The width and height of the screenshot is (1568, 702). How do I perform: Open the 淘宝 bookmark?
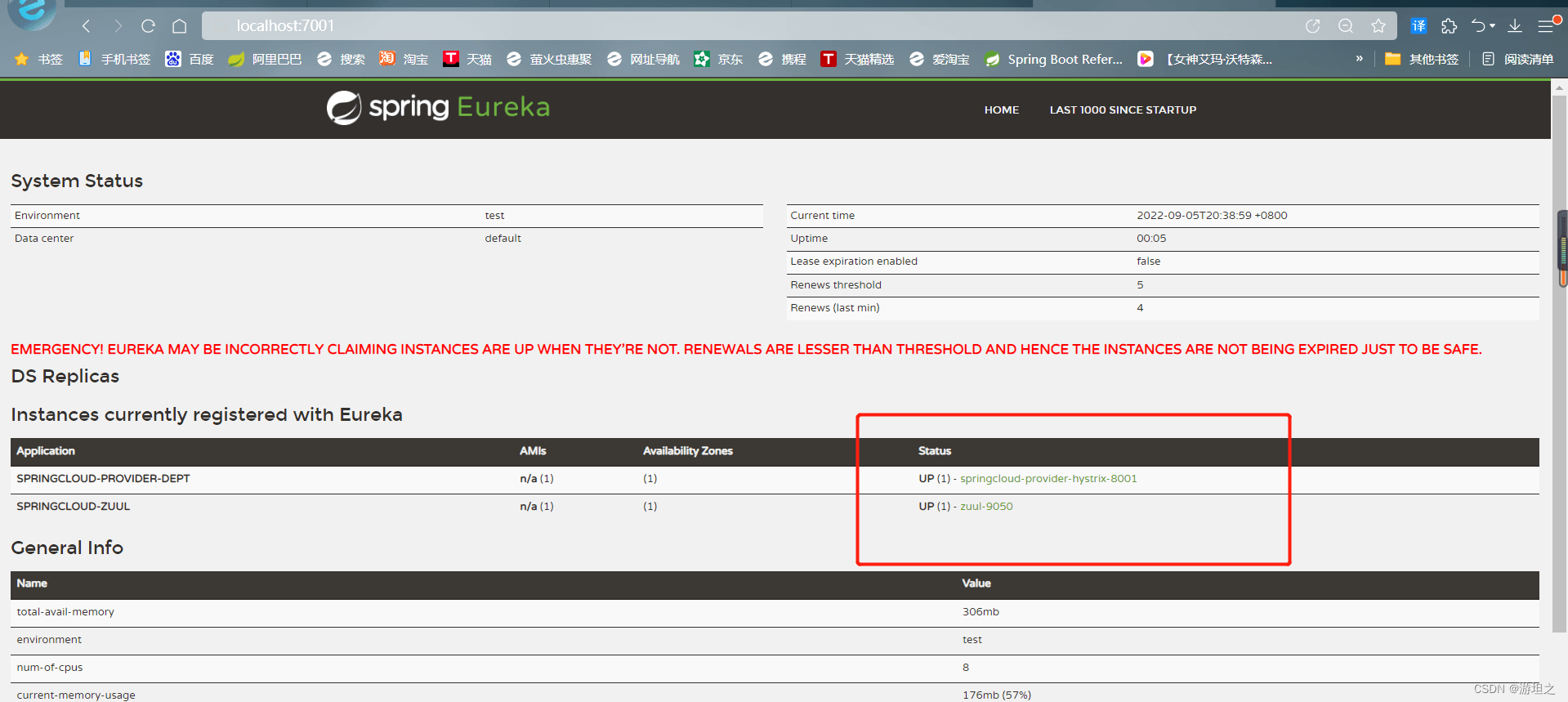(x=404, y=59)
